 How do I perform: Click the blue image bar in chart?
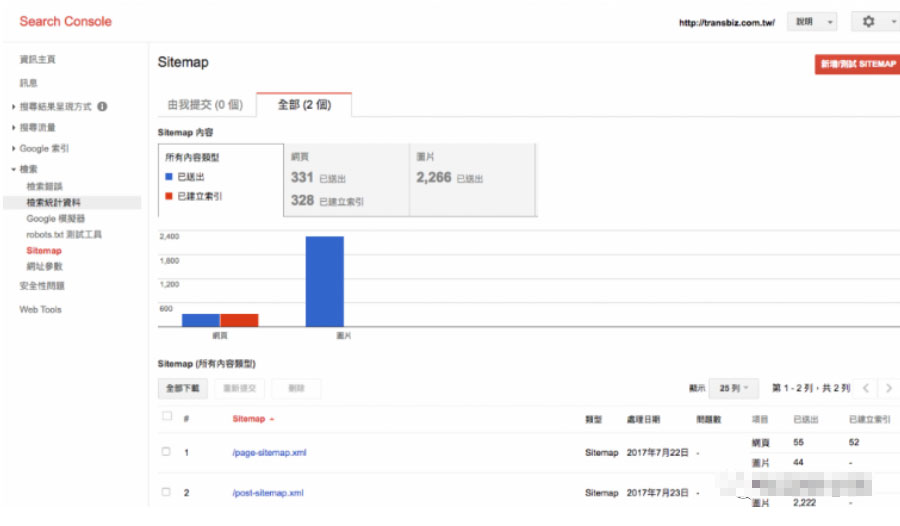(x=324, y=281)
